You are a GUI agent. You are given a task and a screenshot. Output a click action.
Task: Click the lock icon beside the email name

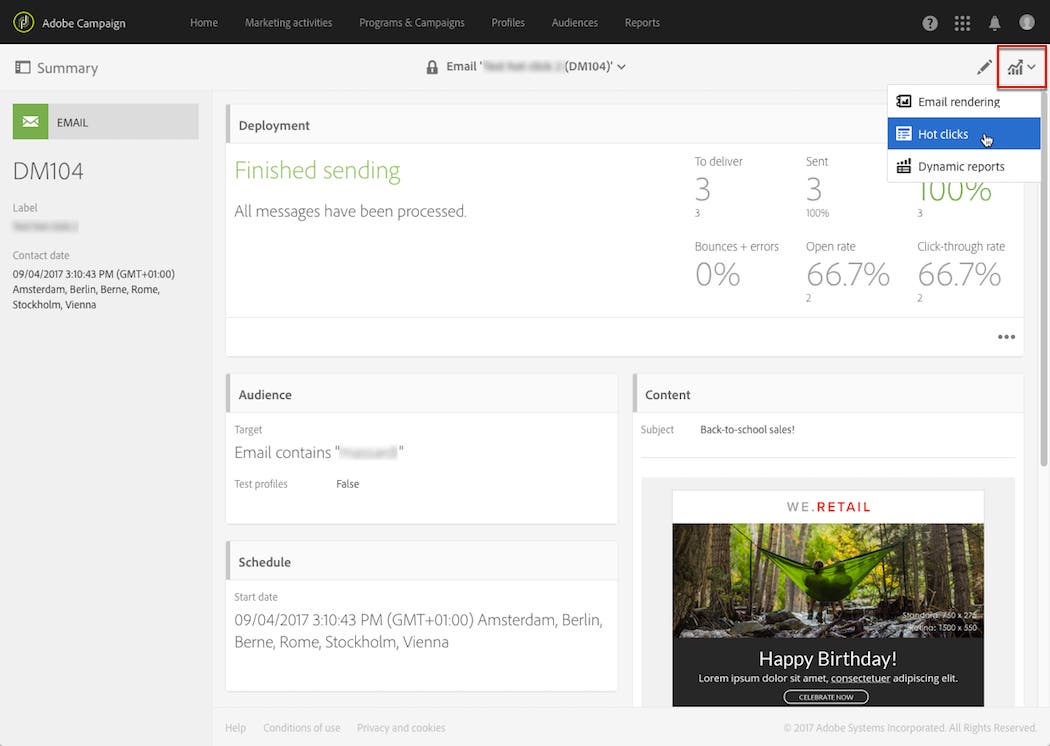pyautogui.click(x=432, y=67)
